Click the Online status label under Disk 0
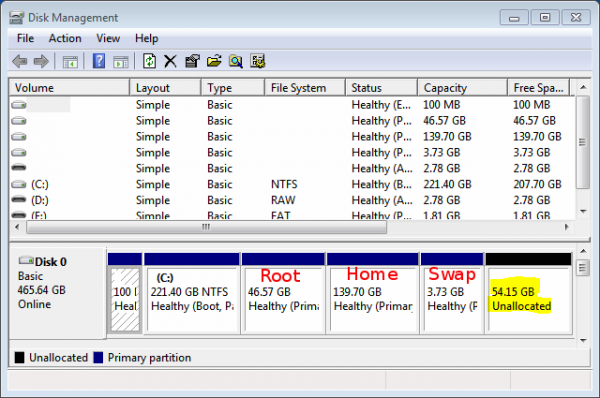The image size is (600, 398). coord(34,304)
